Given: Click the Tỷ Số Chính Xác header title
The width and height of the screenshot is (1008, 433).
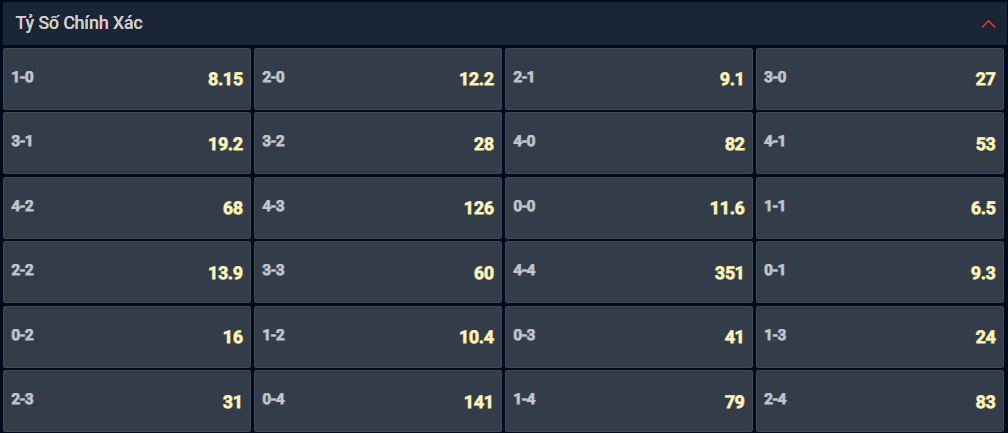Looking at the screenshot, I should pos(79,23).
